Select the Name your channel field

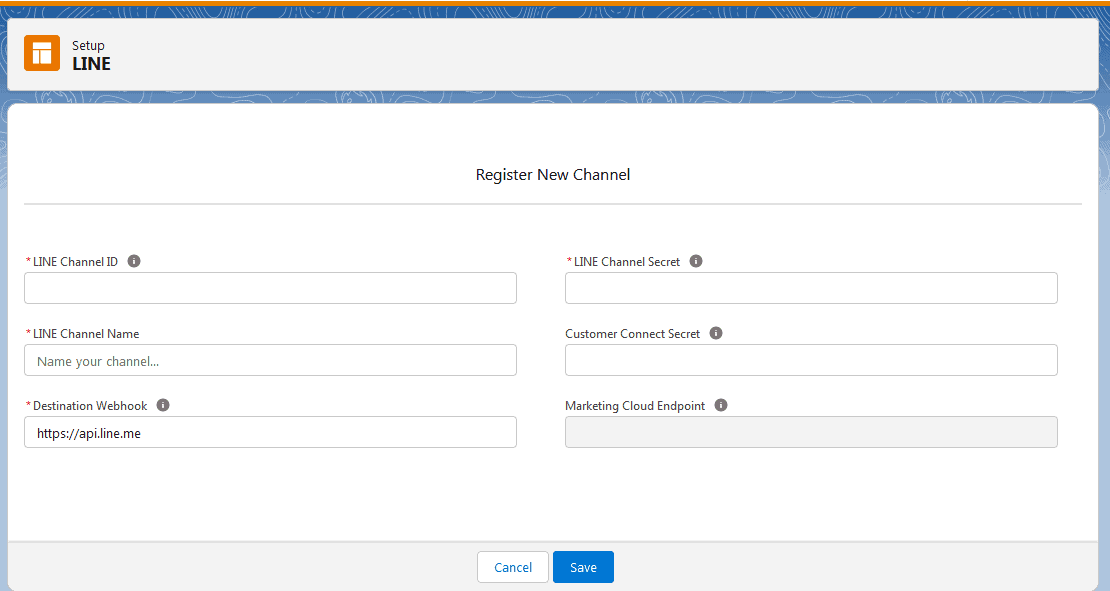point(270,360)
